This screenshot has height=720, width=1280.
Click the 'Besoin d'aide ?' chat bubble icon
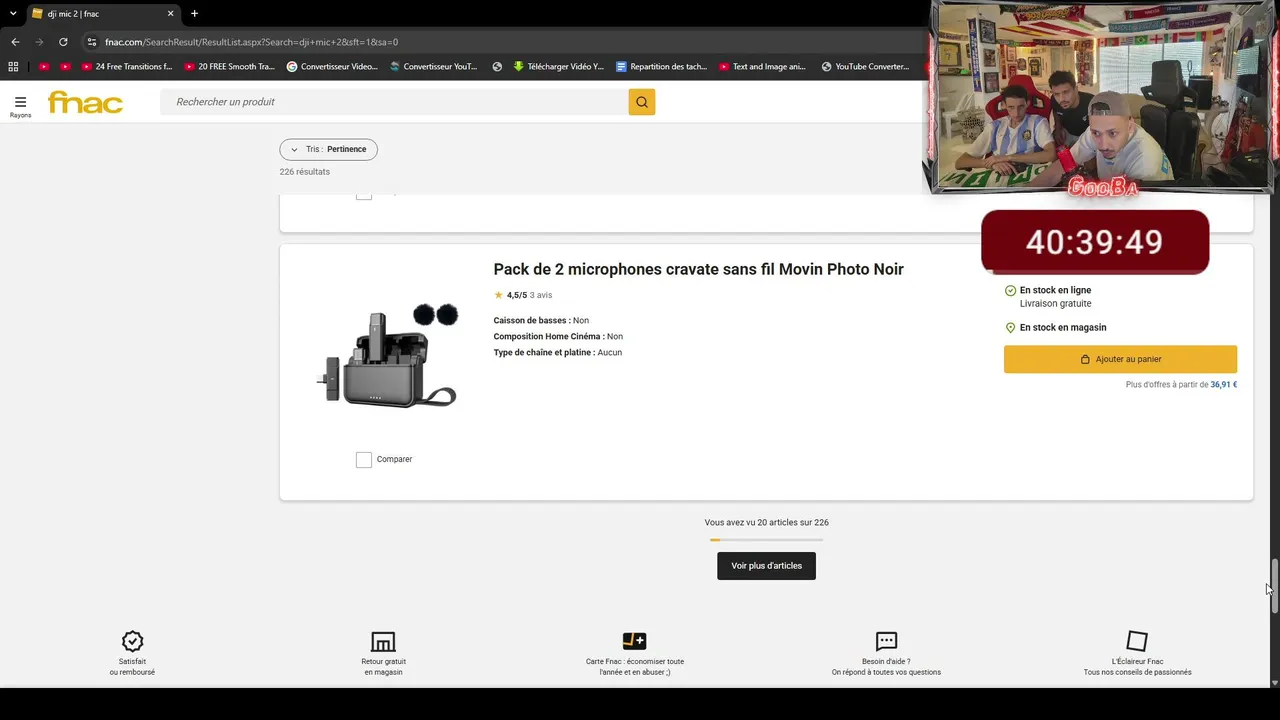[x=886, y=641]
